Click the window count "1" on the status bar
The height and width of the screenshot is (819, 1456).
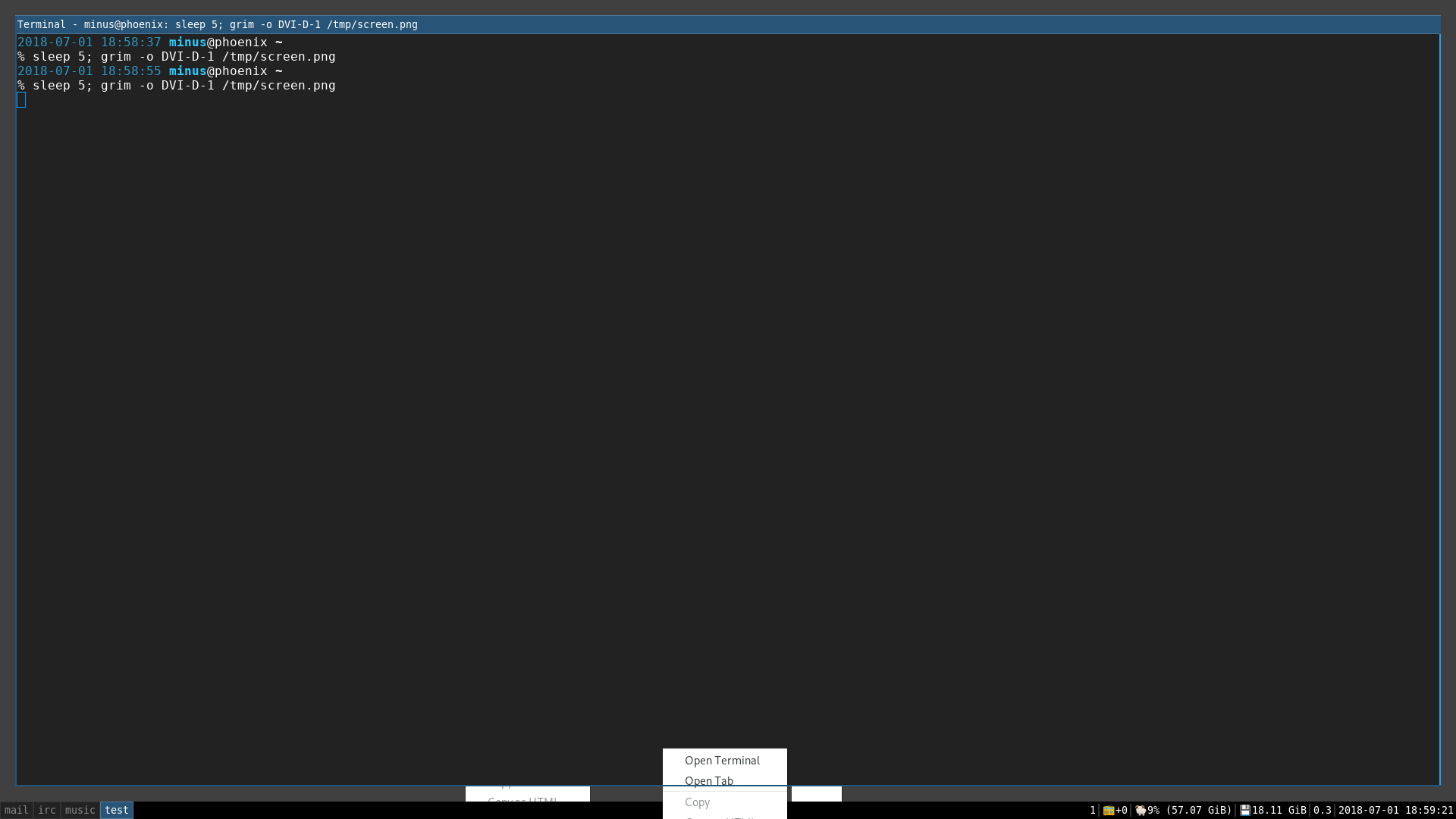[1093, 810]
